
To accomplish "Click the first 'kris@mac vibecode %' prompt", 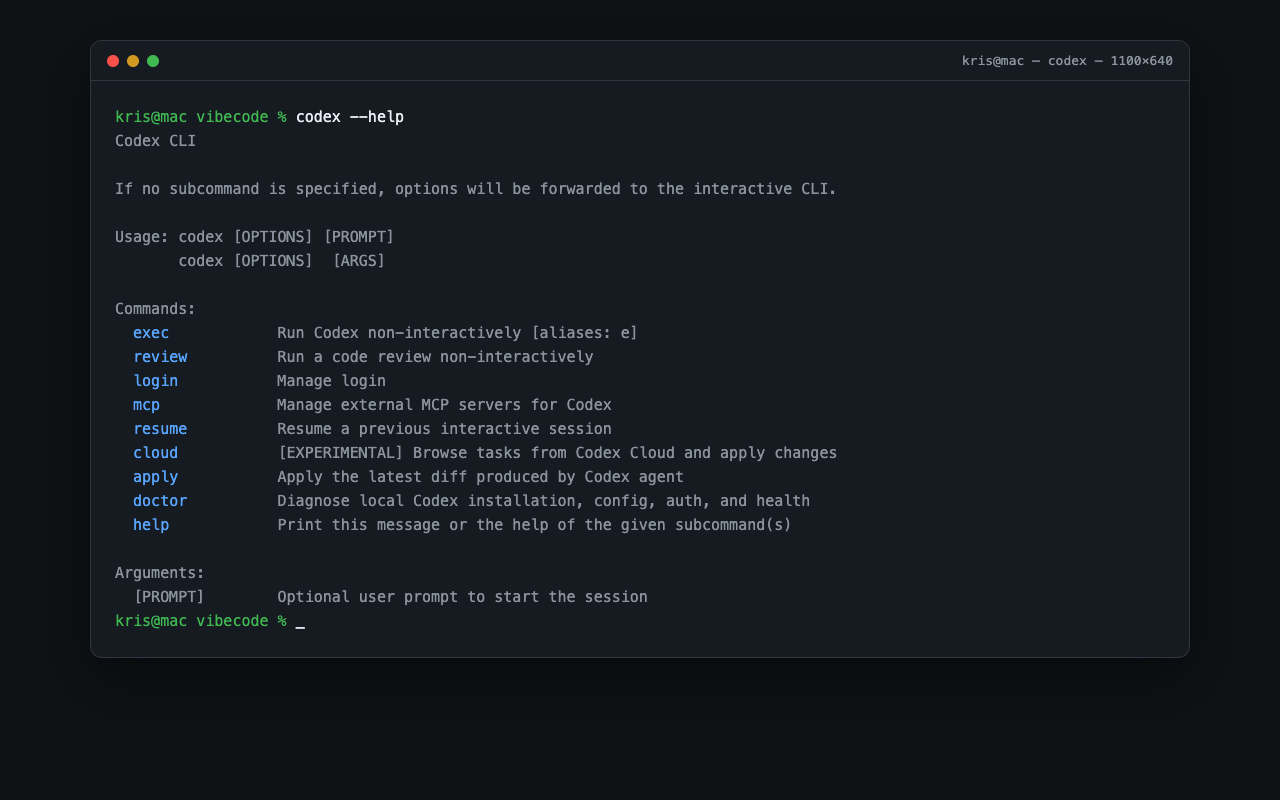I will coord(201,117).
